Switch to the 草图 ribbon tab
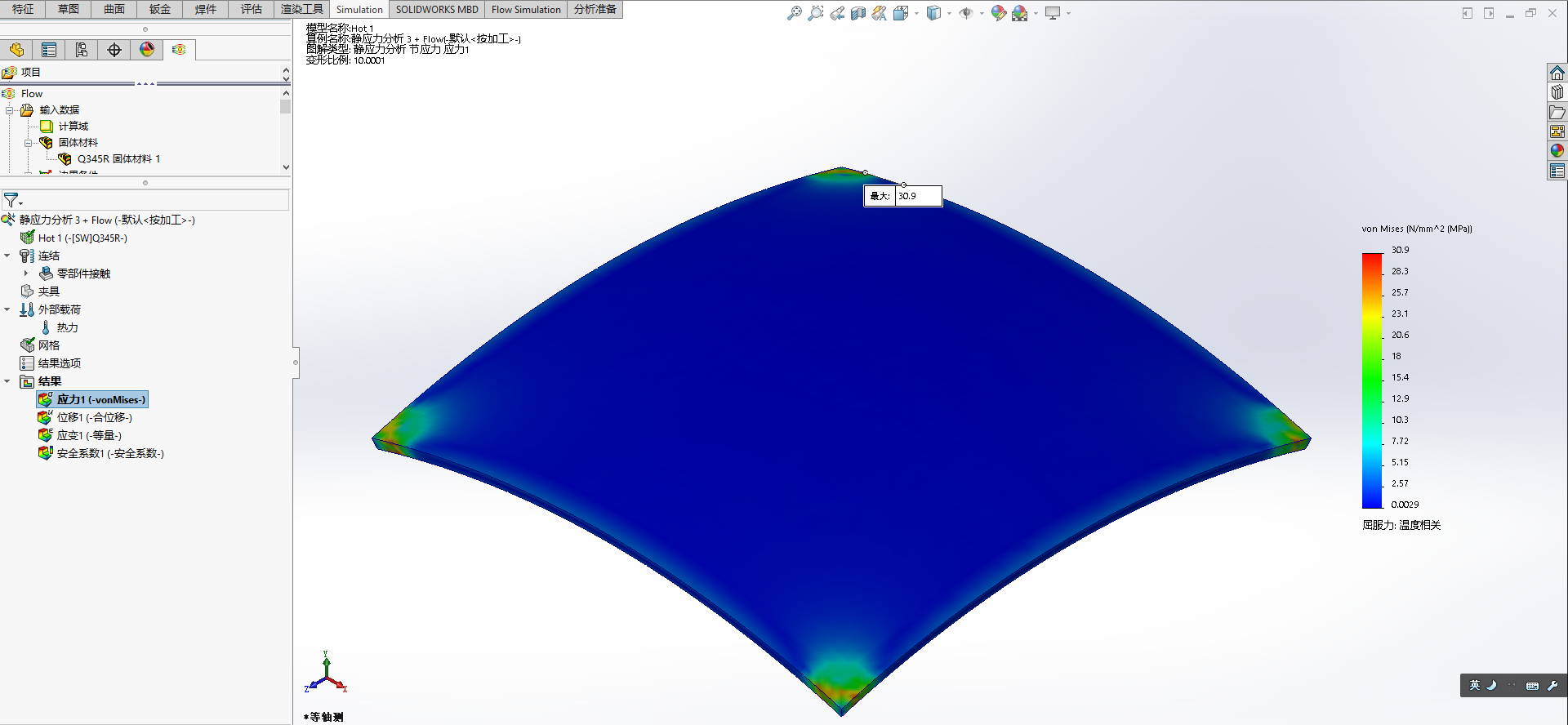Viewport: 1568px width, 725px height. click(x=69, y=9)
